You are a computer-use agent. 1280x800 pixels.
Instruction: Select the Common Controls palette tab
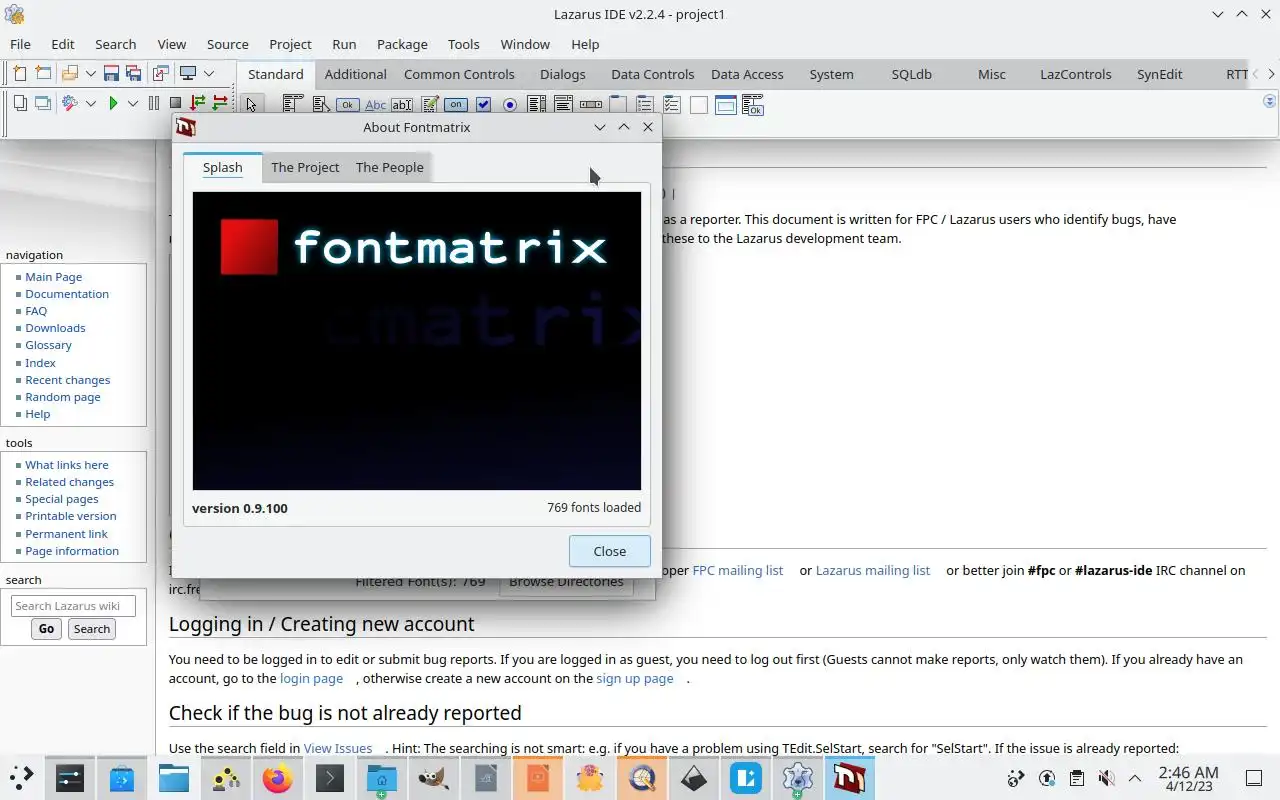coord(459,74)
